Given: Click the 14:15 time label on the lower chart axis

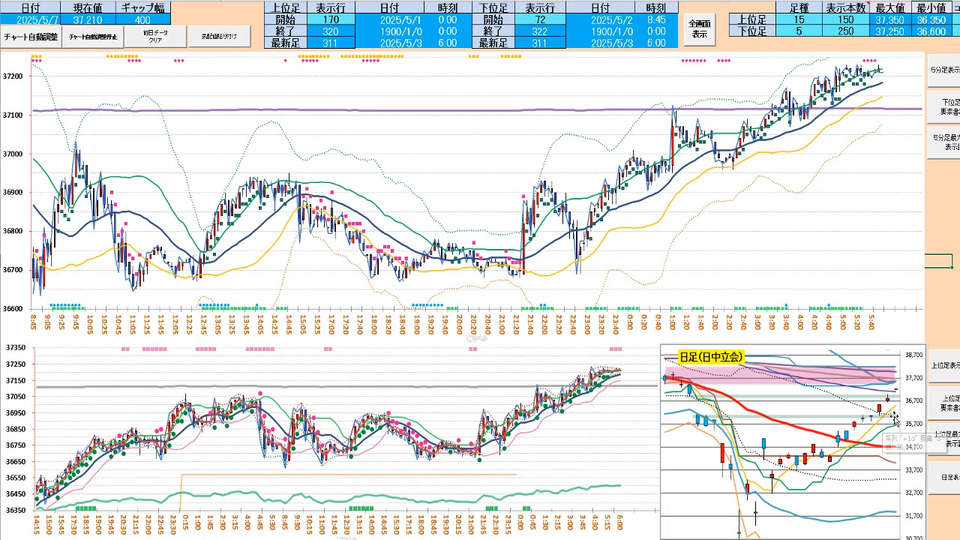Looking at the screenshot, I should [37, 525].
